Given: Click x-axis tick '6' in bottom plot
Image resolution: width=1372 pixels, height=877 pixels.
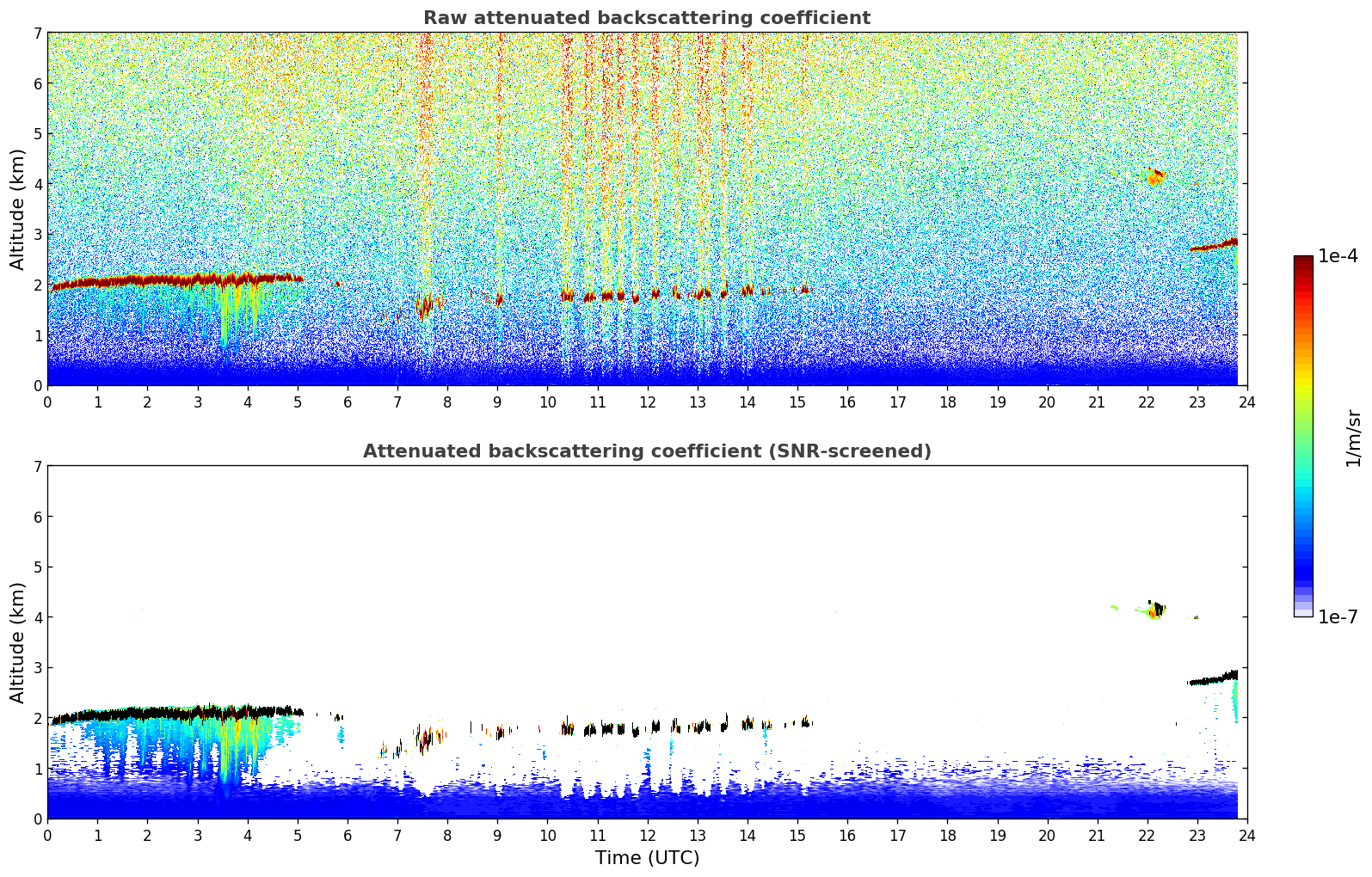Looking at the screenshot, I should [348, 835].
